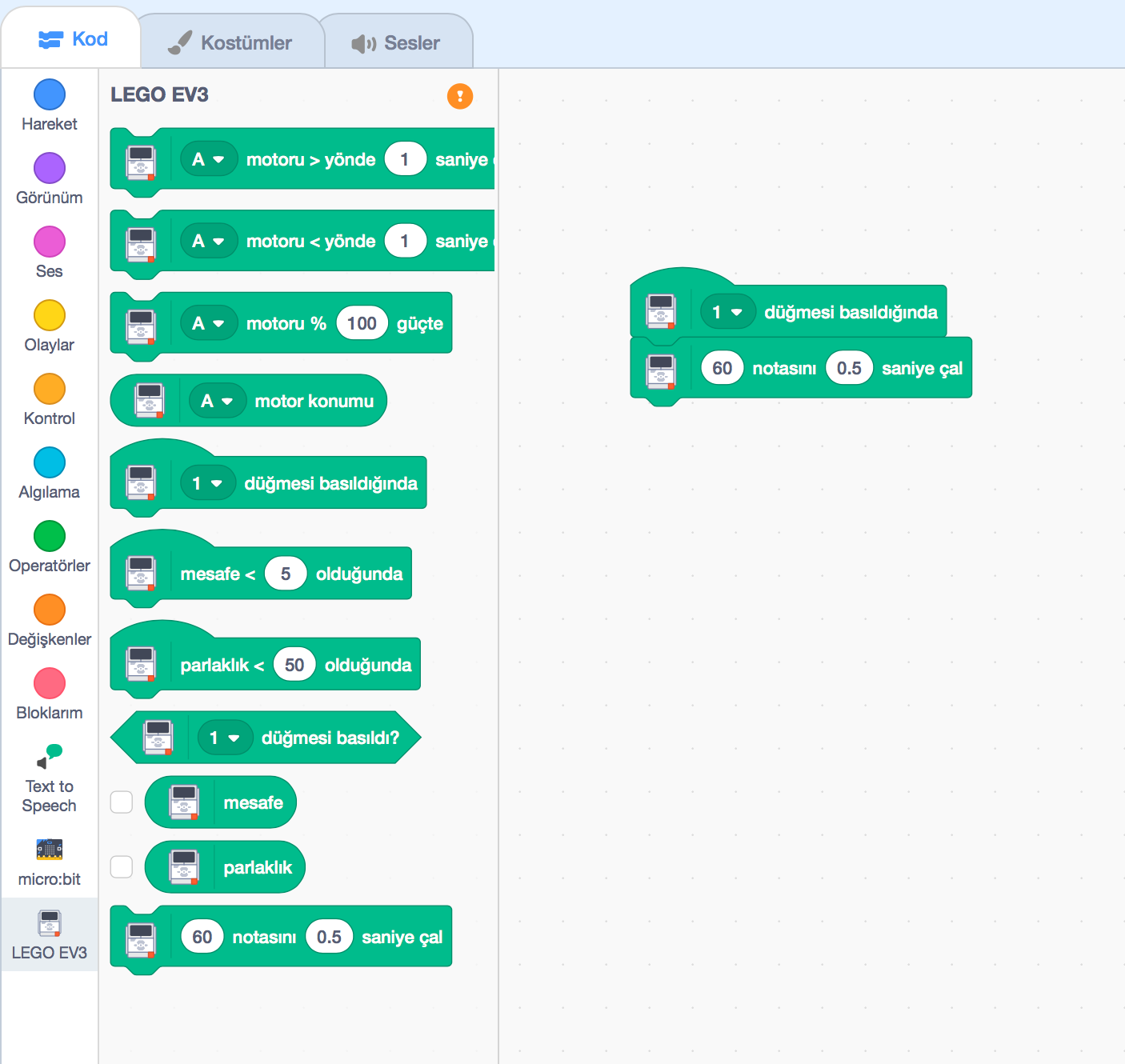Click the orange EV3 connection status icon
This screenshot has height=1064, width=1125.
coord(460,96)
